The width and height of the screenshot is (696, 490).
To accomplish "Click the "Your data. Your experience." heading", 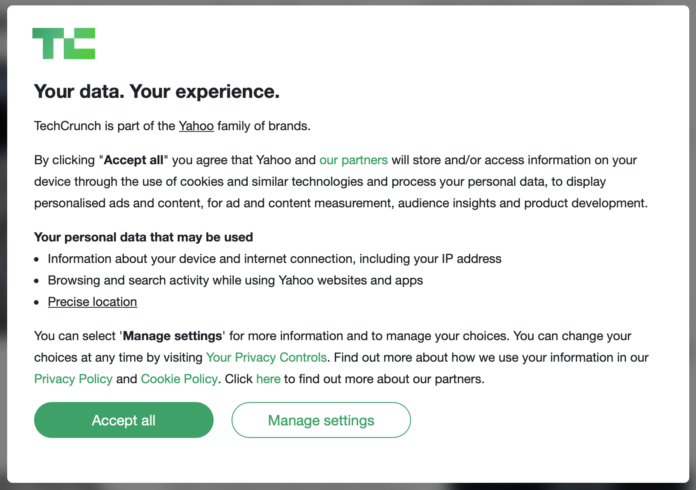I will [x=157, y=92].
